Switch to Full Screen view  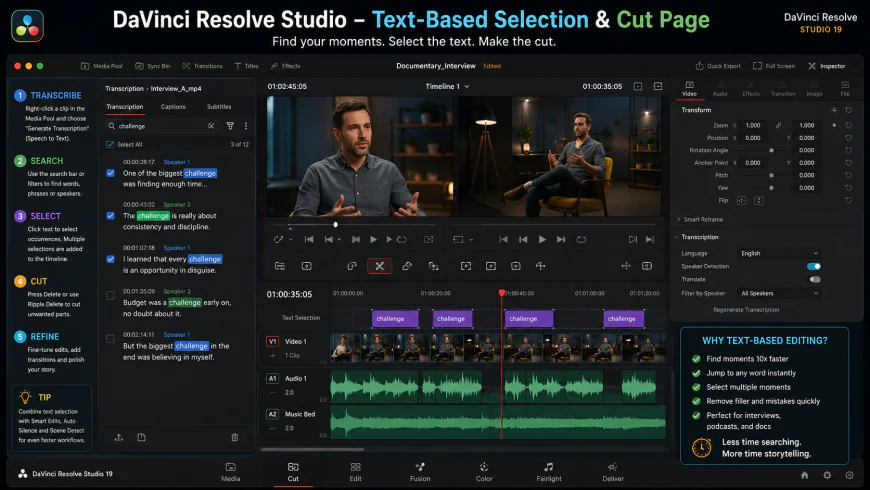tap(773, 66)
